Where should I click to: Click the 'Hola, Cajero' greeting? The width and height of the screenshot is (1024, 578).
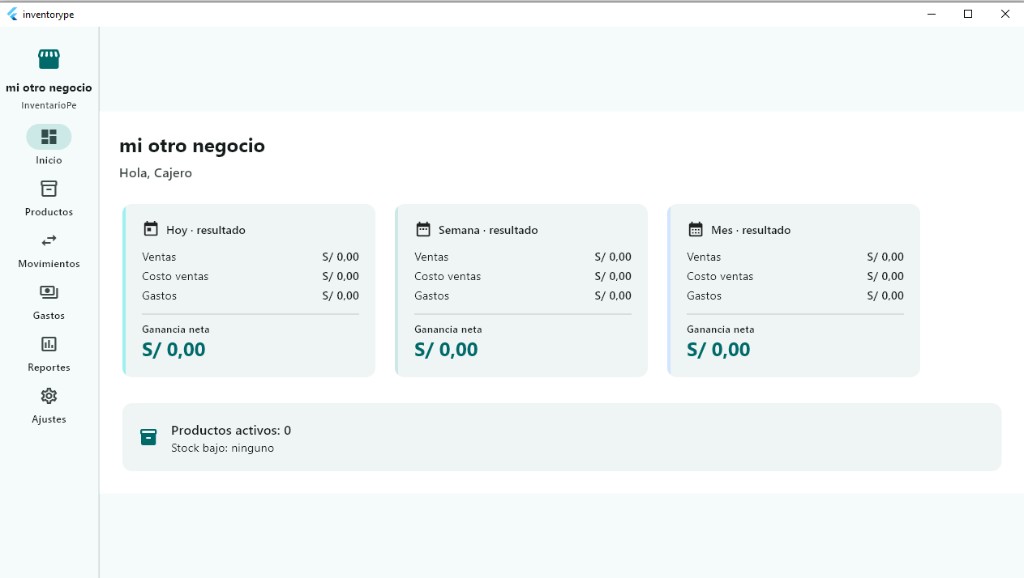tap(155, 173)
